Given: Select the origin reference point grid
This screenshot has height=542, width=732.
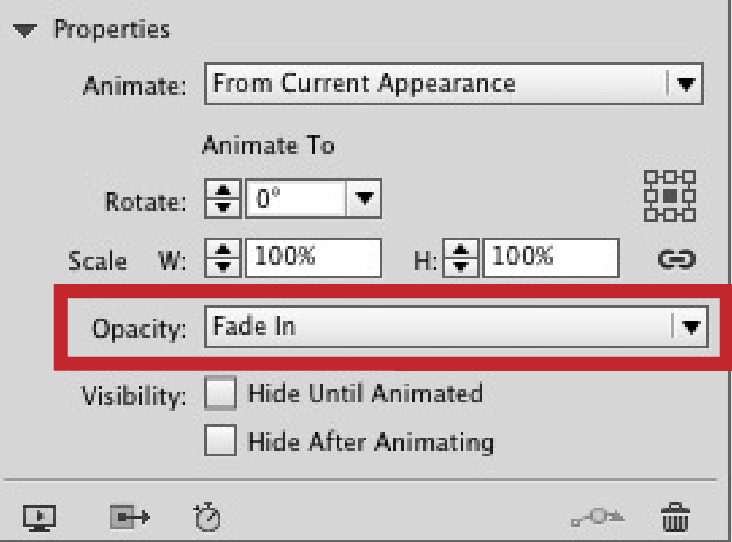Looking at the screenshot, I should tap(670, 194).
